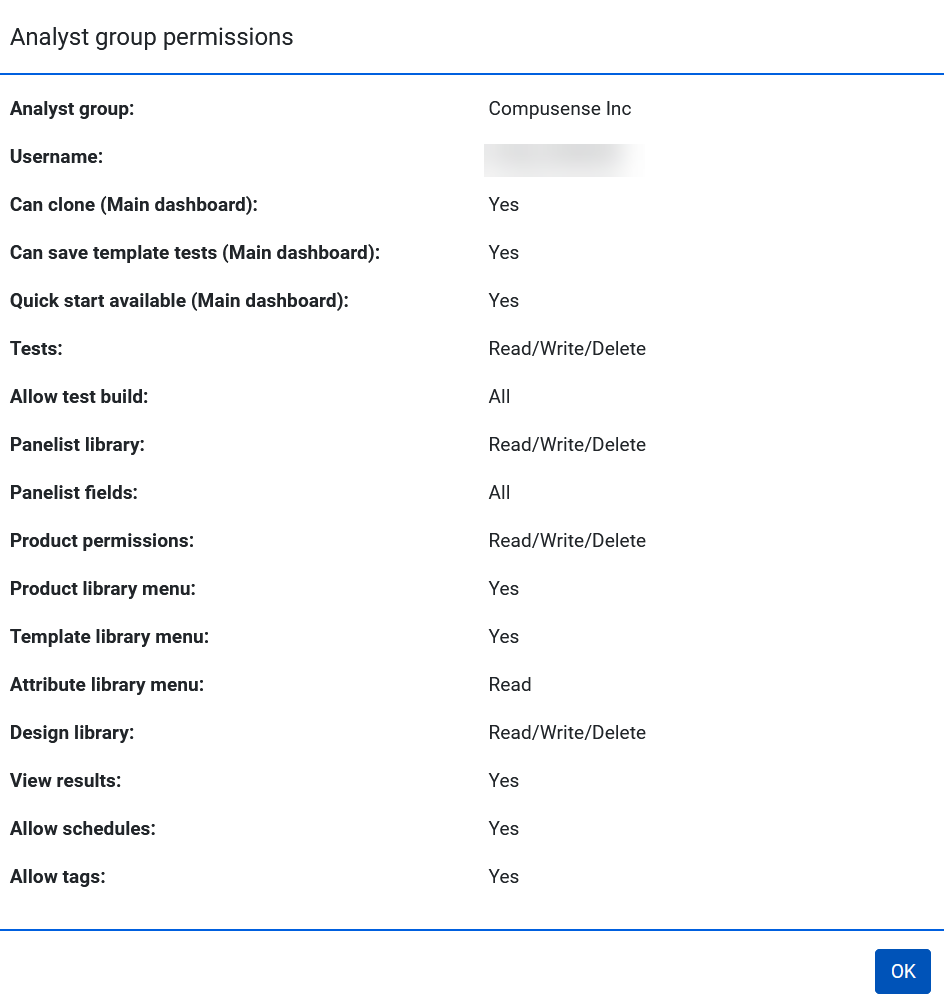Select the Yes value for View results
The width and height of the screenshot is (944, 995).
click(504, 781)
